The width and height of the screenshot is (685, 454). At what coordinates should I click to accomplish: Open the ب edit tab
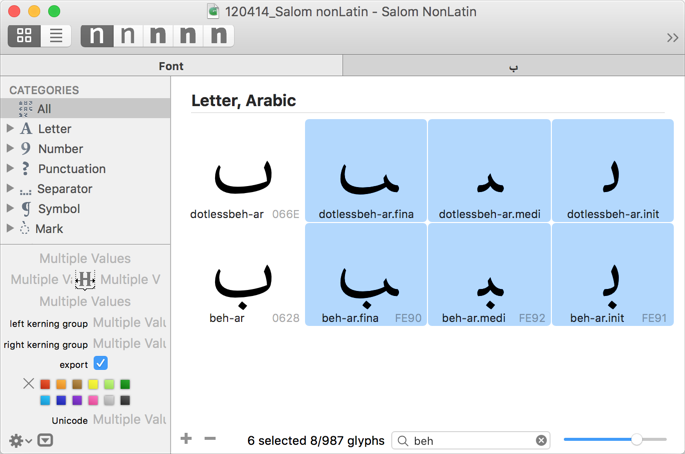pyautogui.click(x=513, y=66)
